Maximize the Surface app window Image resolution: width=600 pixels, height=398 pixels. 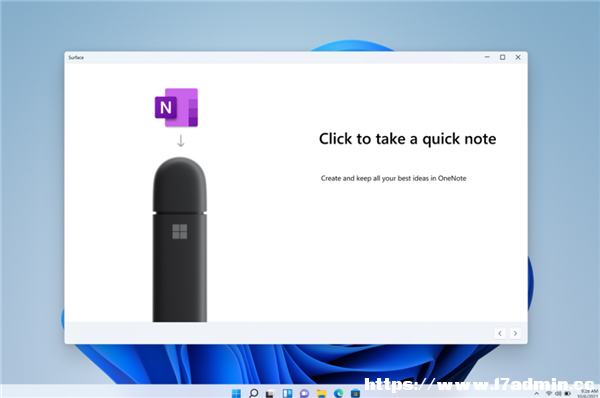point(502,57)
